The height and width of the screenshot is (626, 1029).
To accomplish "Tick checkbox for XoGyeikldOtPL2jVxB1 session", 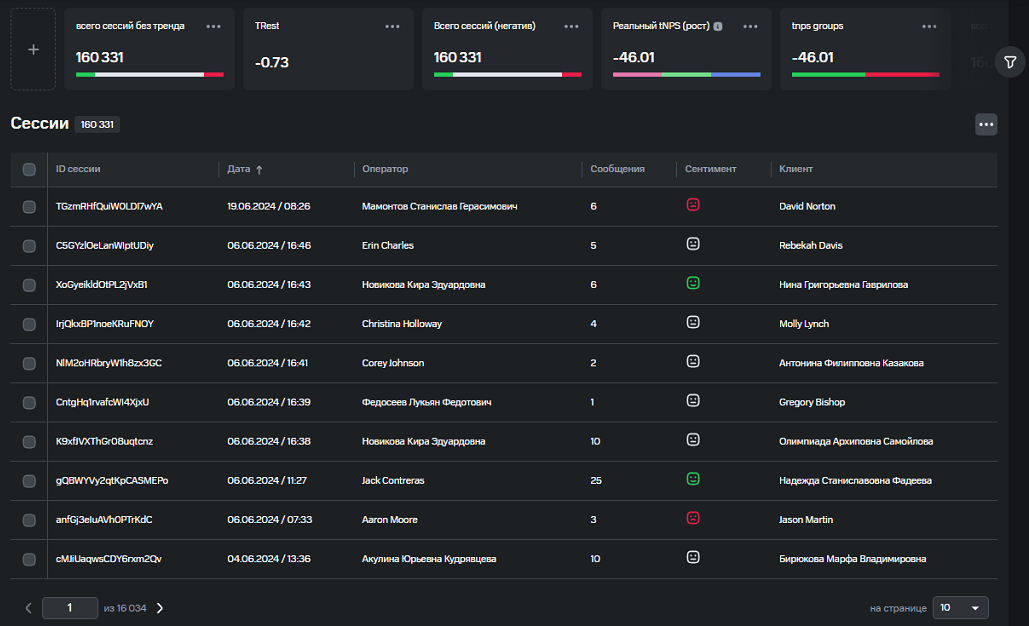I will [29, 285].
